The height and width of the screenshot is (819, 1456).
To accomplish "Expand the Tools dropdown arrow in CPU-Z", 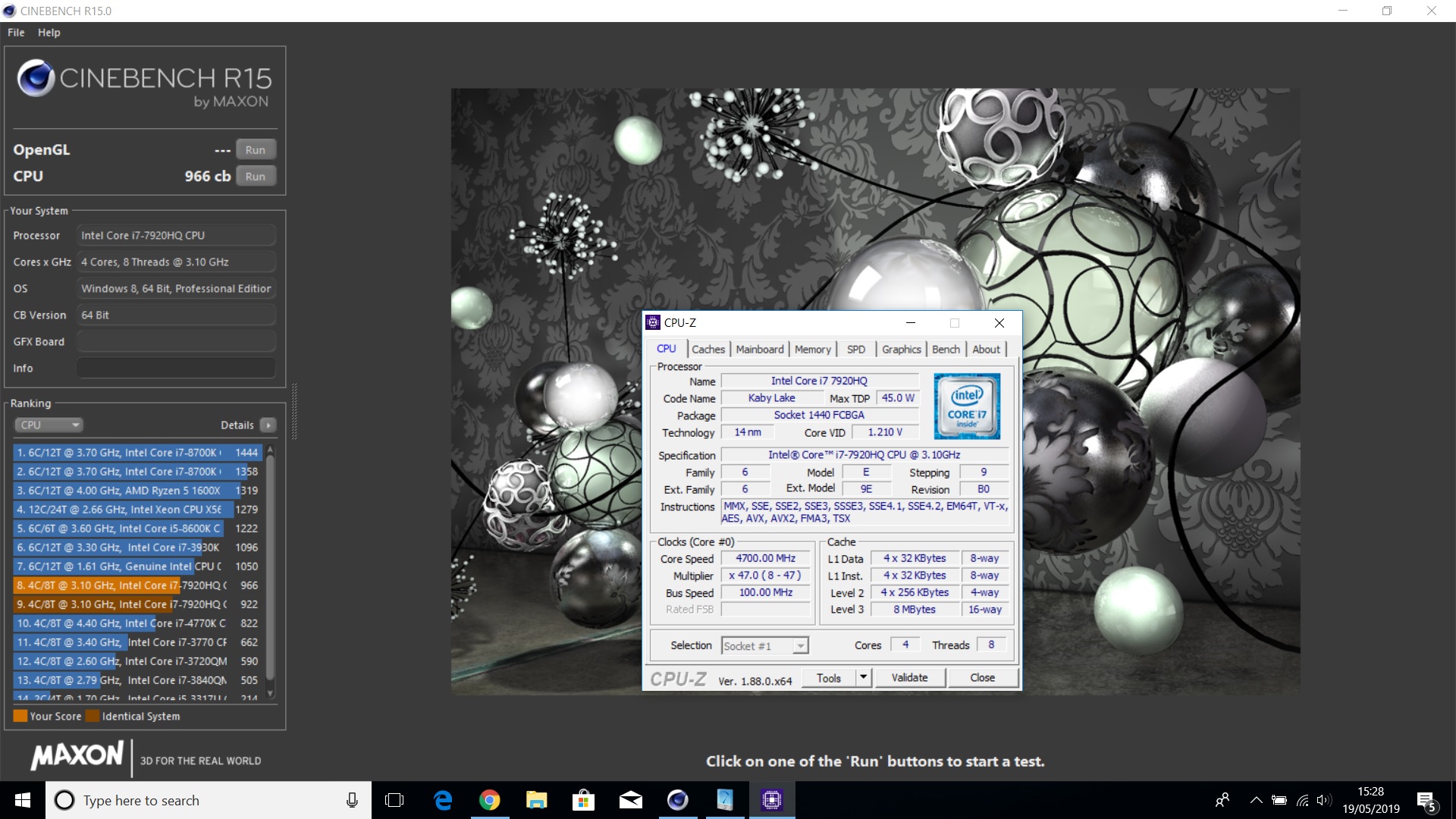I will click(x=863, y=678).
